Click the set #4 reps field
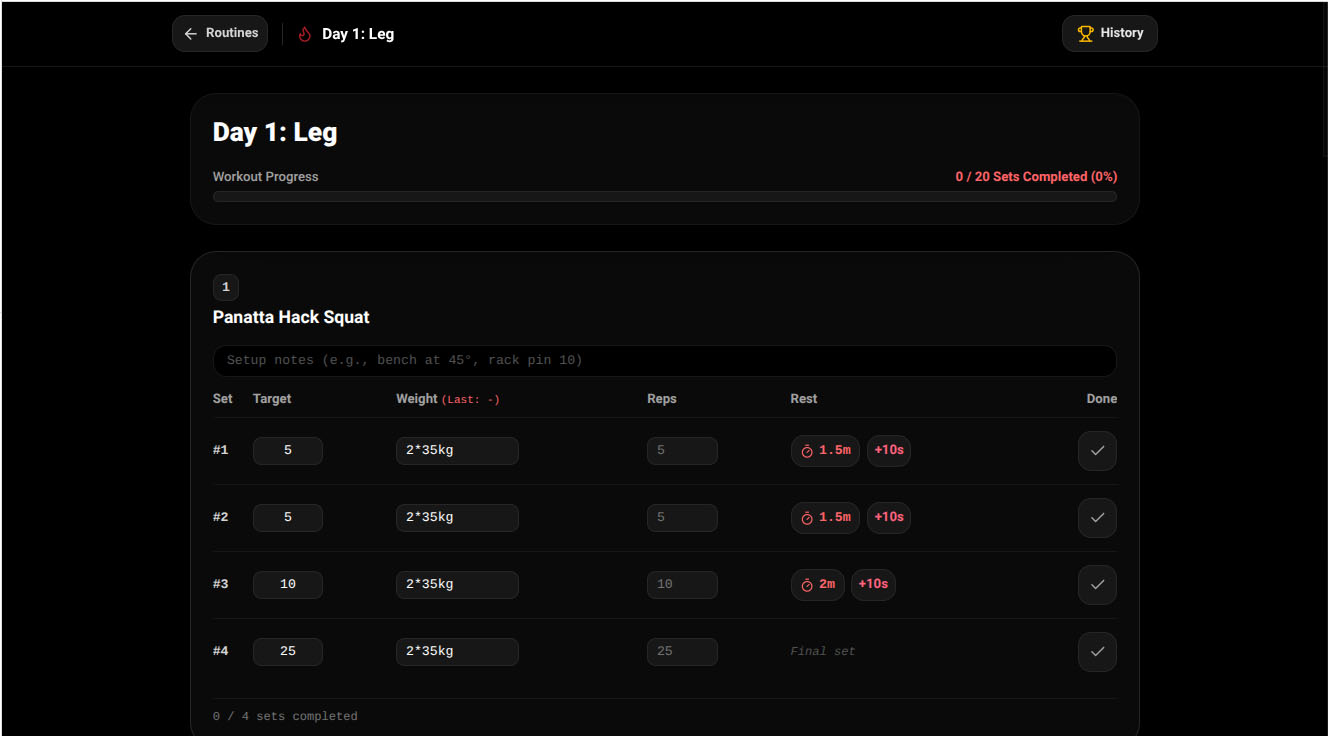Image resolution: width=1328 pixels, height=736 pixels. tap(682, 652)
